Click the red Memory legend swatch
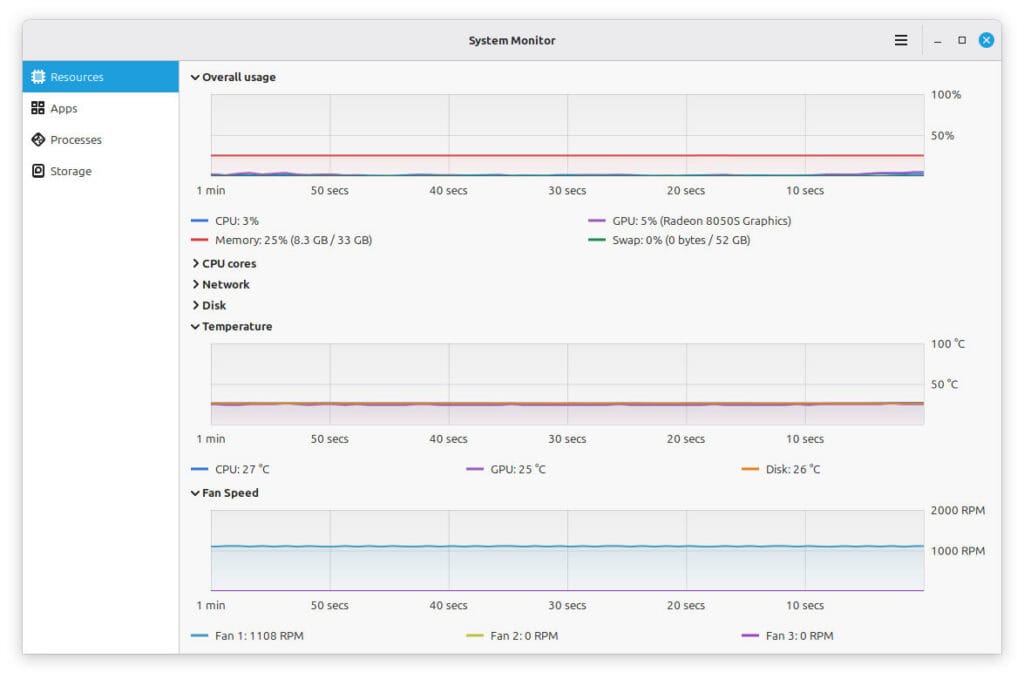This screenshot has width=1024, height=679. pyautogui.click(x=199, y=240)
